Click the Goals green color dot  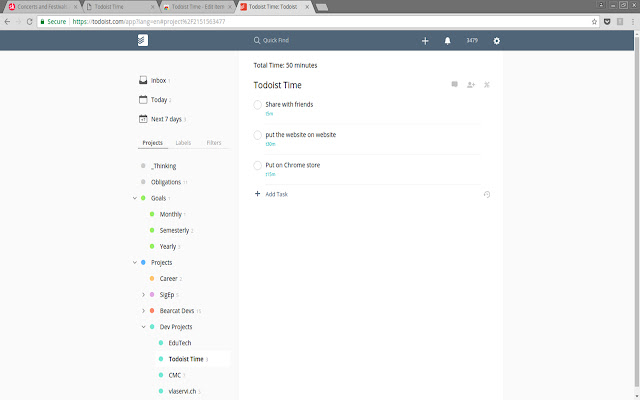tap(143, 198)
